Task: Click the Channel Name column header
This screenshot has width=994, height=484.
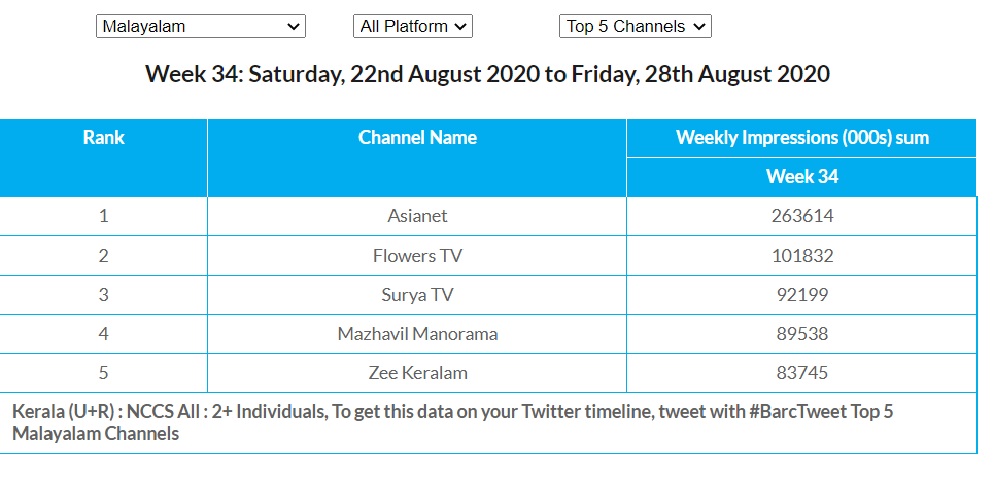Action: click(x=417, y=138)
